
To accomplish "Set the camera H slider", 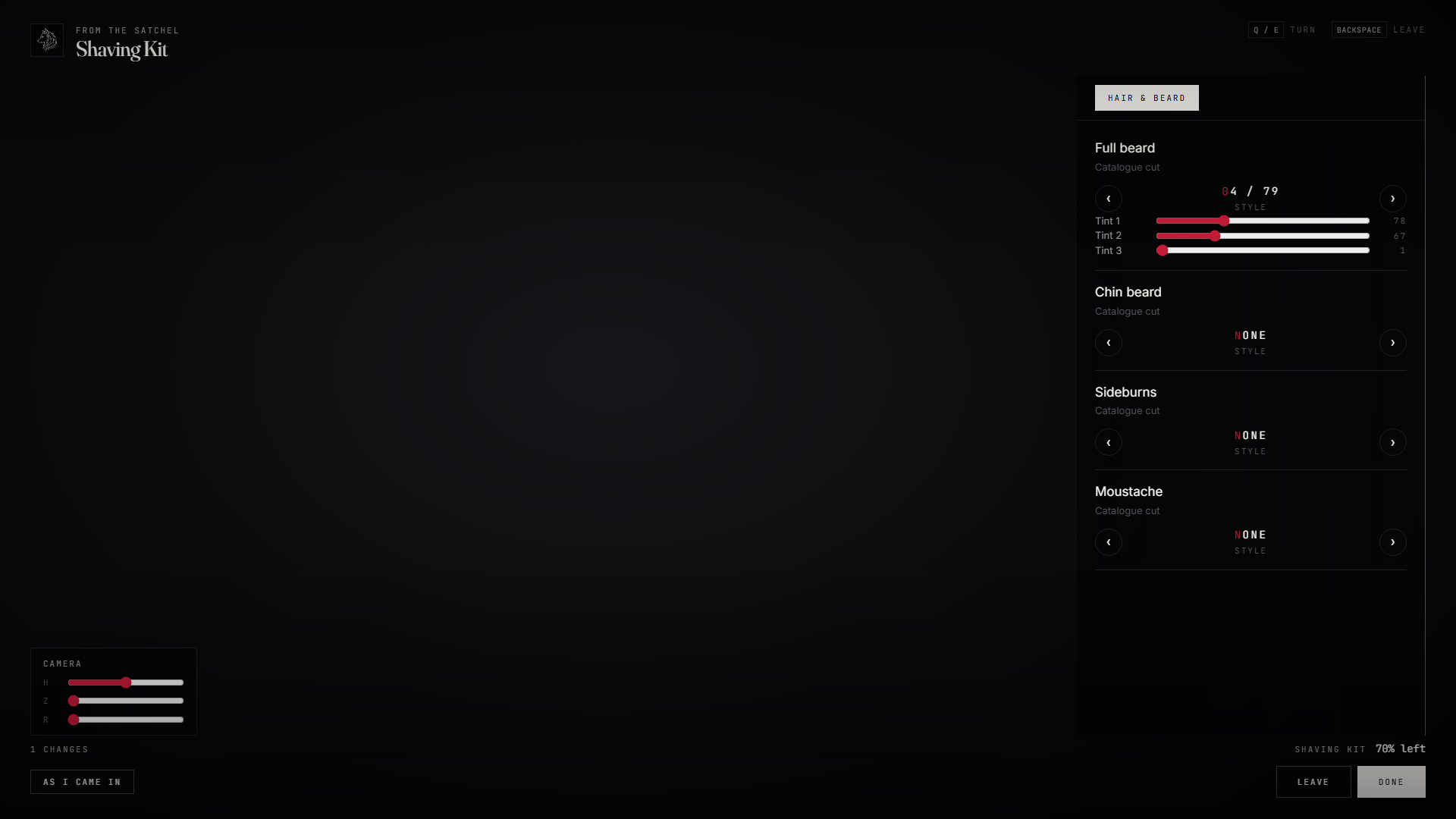I will coord(126,682).
